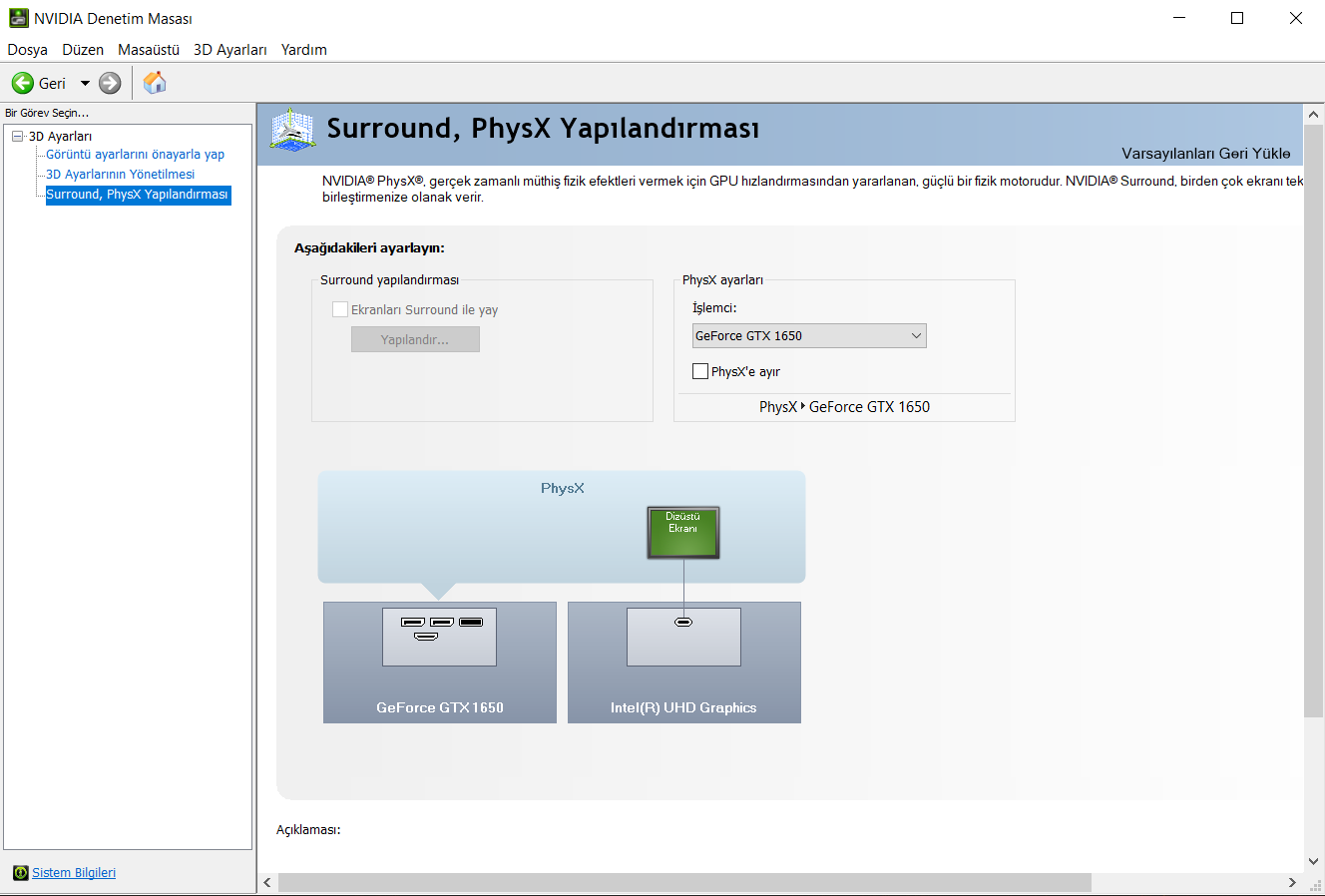
Task: Close the NVIDIA Denetim Masası window
Action: pyautogui.click(x=1296, y=18)
